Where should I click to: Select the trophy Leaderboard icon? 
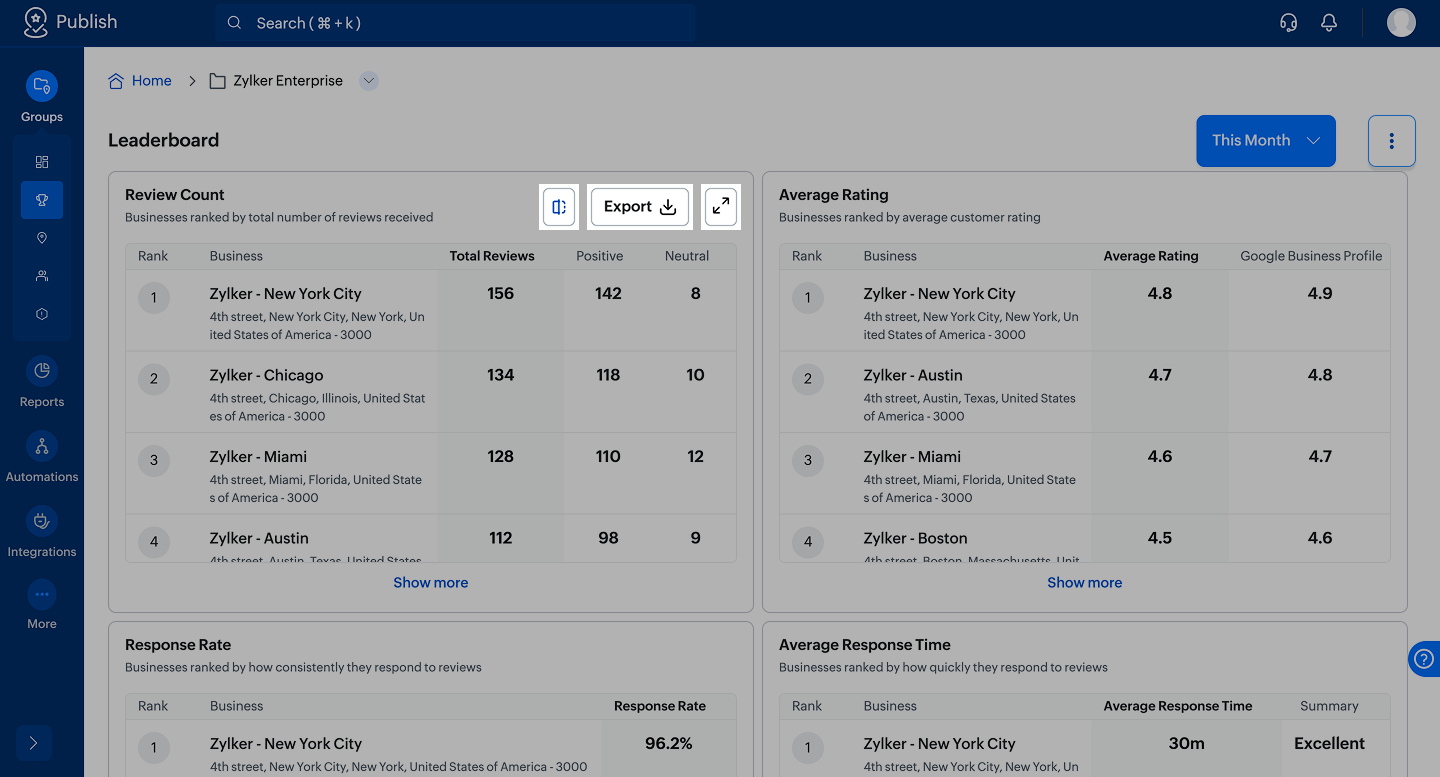tap(42, 200)
